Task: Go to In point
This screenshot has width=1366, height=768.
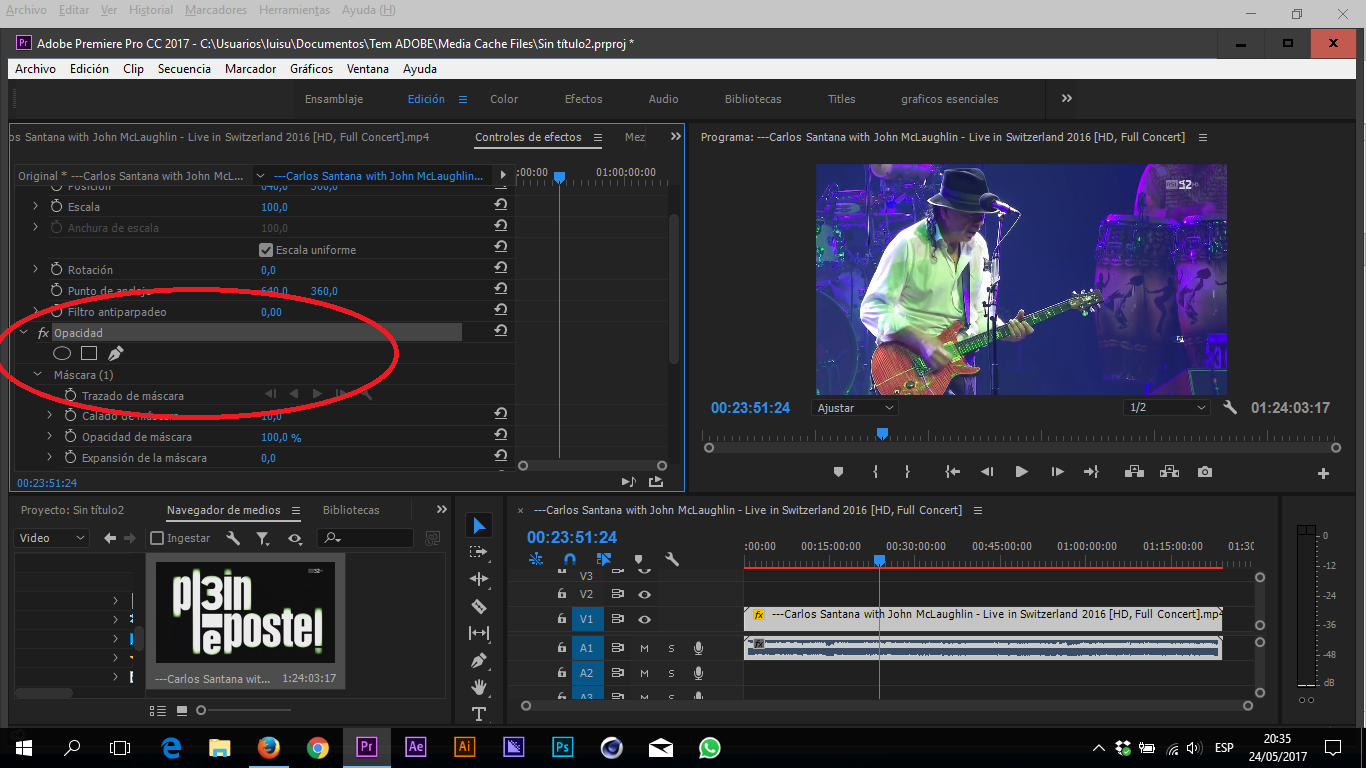Action: click(x=952, y=472)
